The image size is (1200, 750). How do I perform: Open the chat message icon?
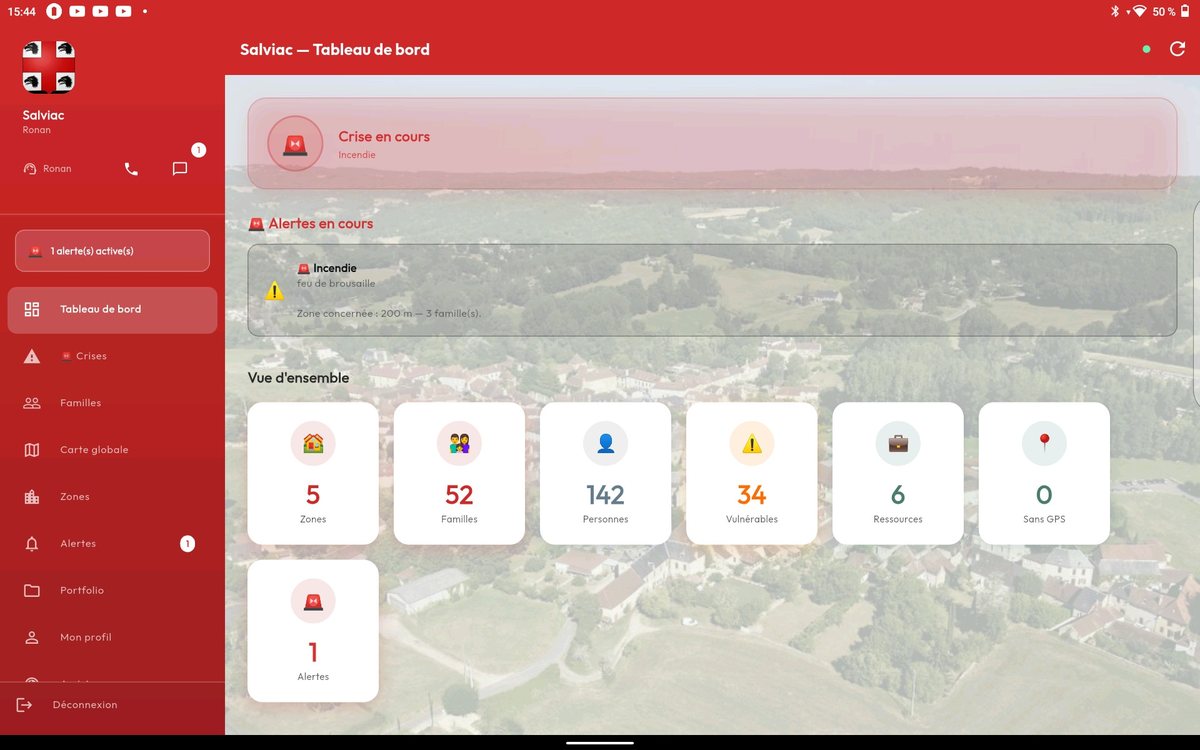tap(180, 169)
